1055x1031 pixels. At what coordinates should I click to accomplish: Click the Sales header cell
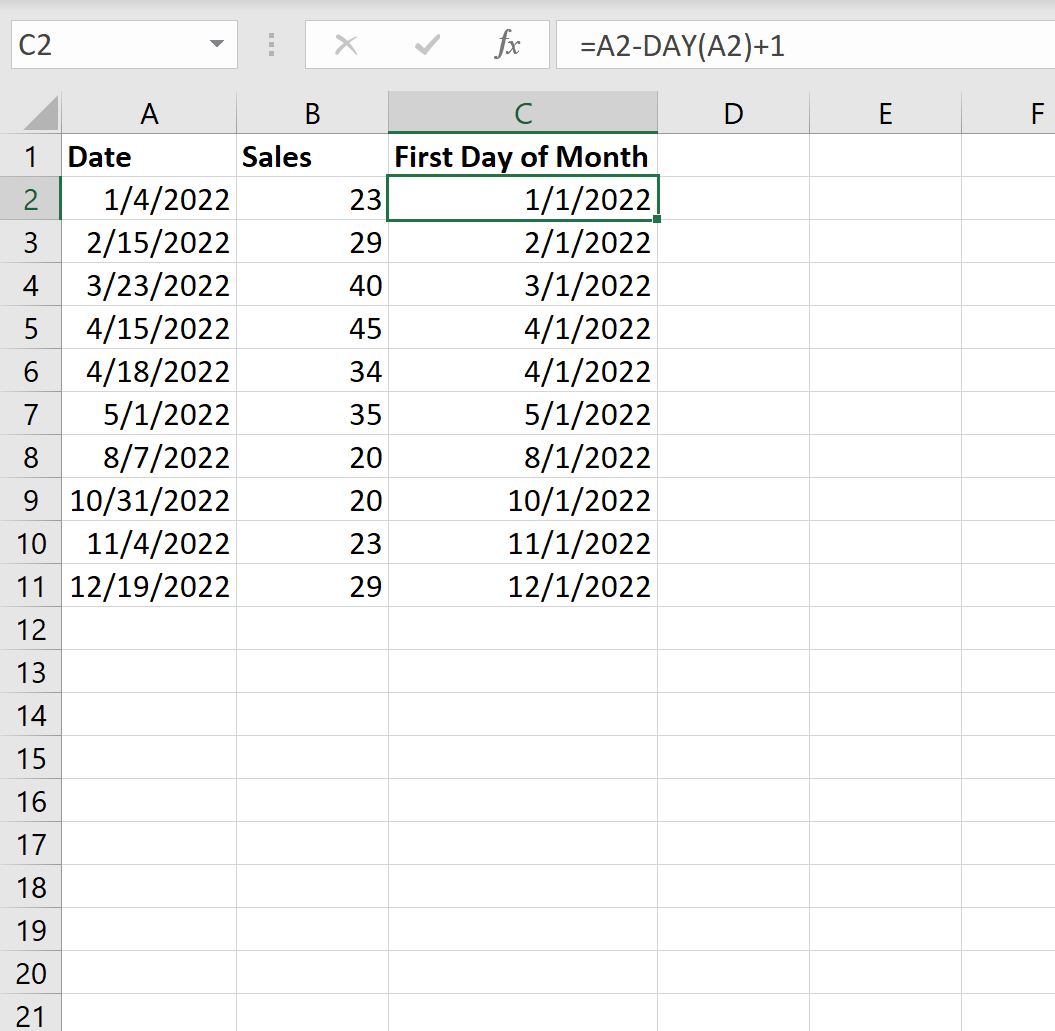(312, 156)
